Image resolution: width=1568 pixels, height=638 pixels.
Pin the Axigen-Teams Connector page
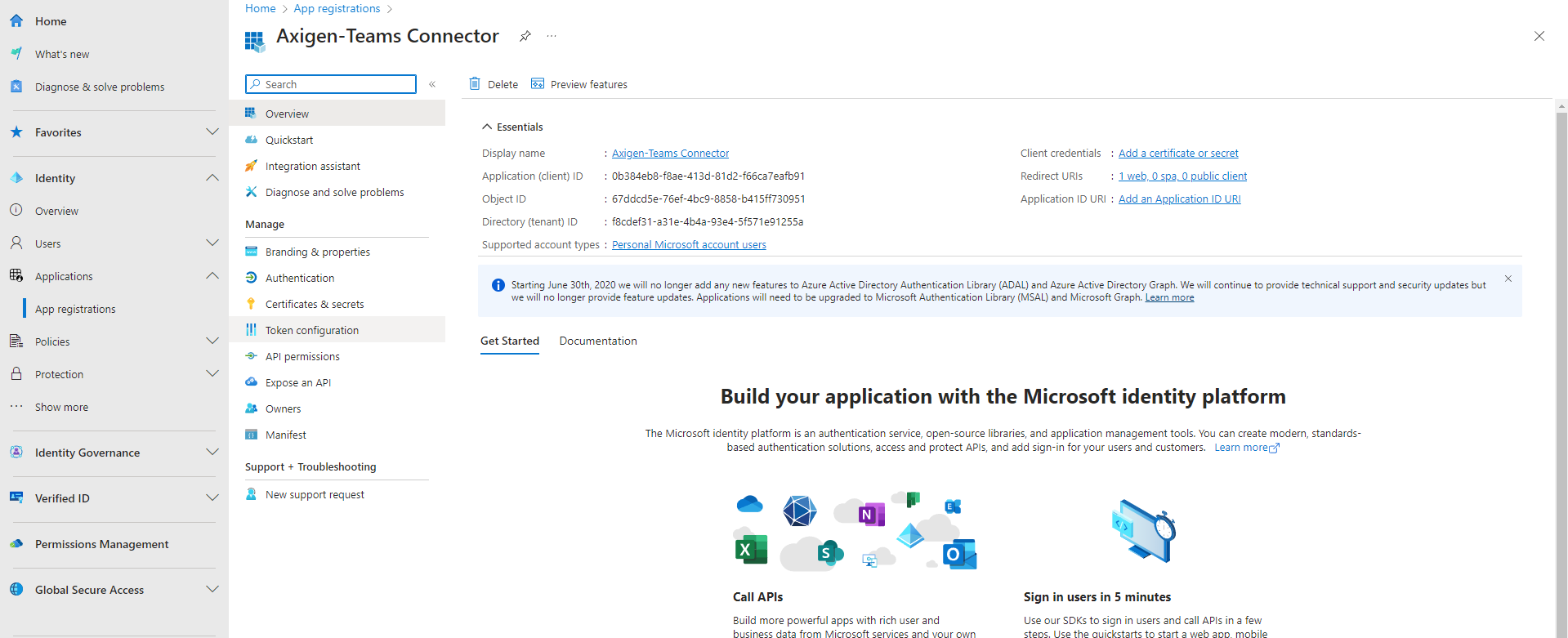[x=525, y=36]
